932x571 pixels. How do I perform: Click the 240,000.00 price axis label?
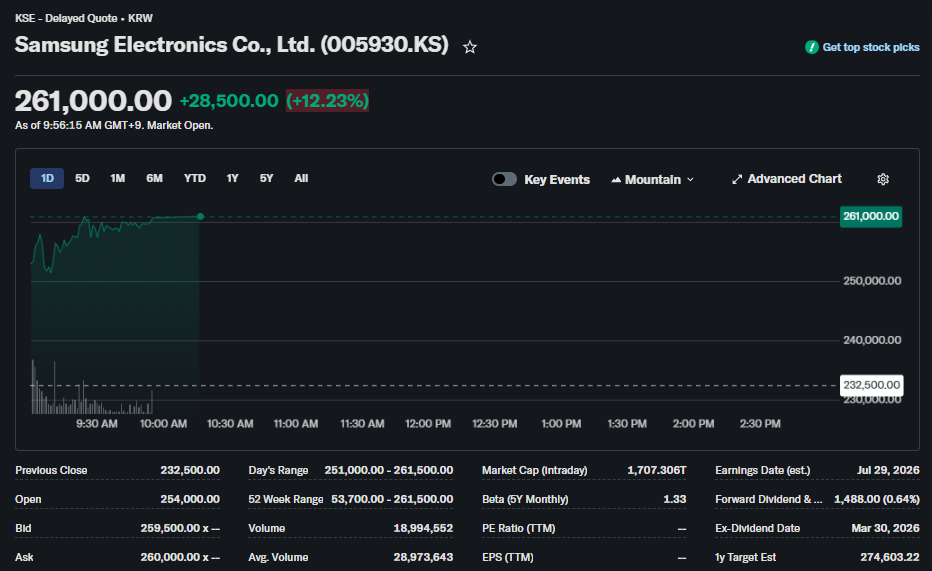[x=872, y=340]
